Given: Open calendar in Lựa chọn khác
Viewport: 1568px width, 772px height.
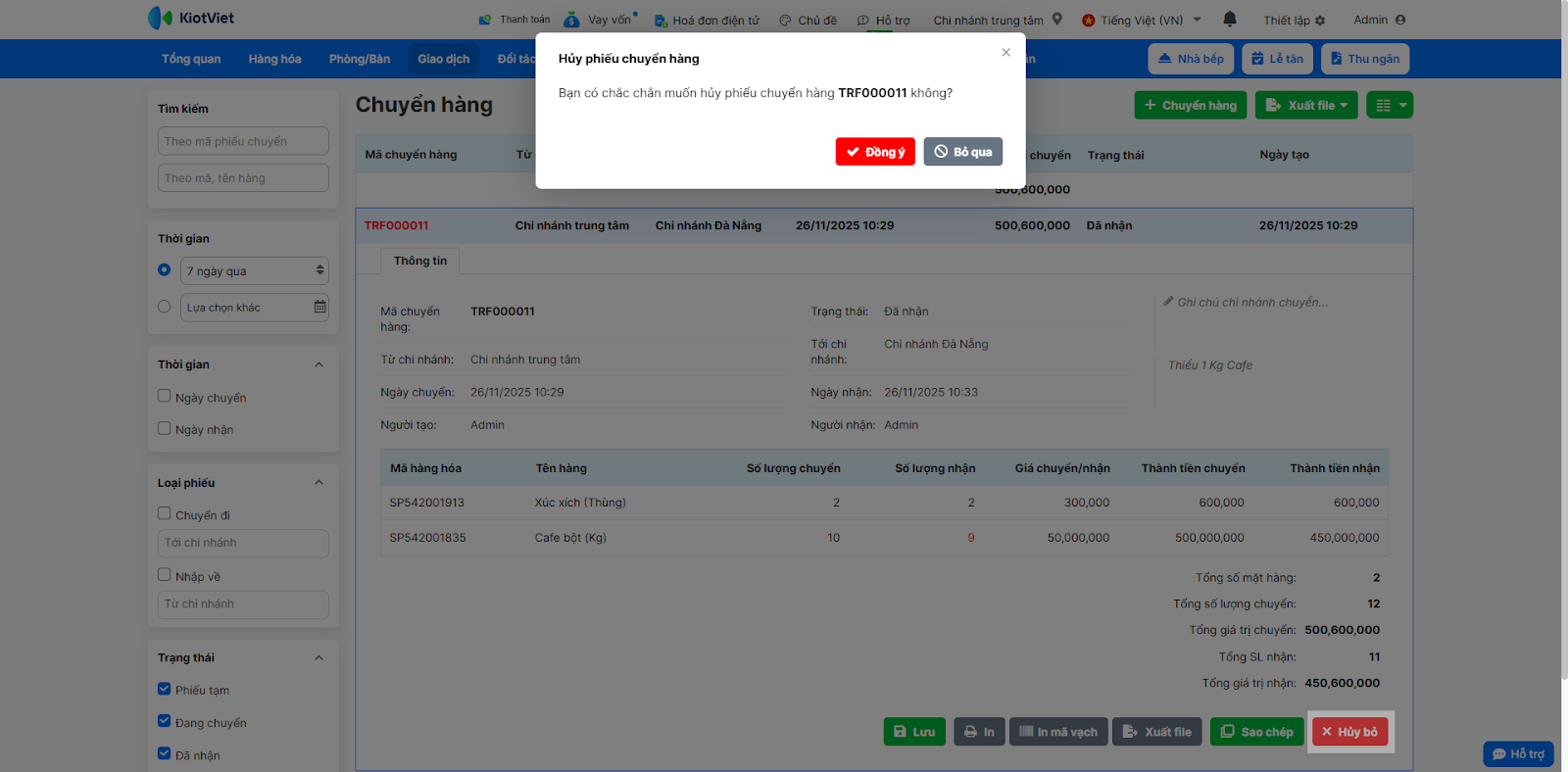Looking at the screenshot, I should click(x=319, y=307).
